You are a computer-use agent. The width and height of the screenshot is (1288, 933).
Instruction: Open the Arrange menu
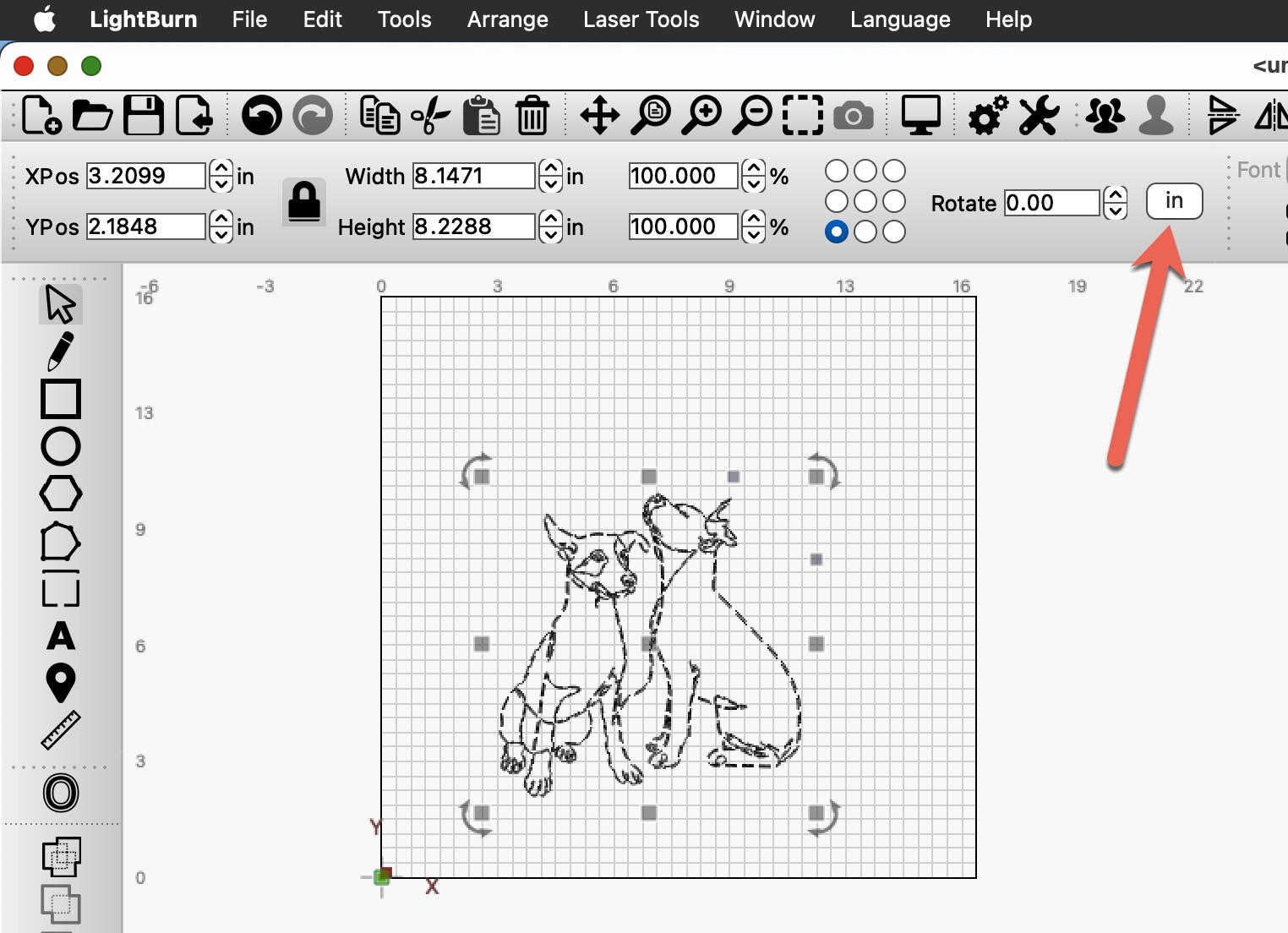[x=507, y=19]
